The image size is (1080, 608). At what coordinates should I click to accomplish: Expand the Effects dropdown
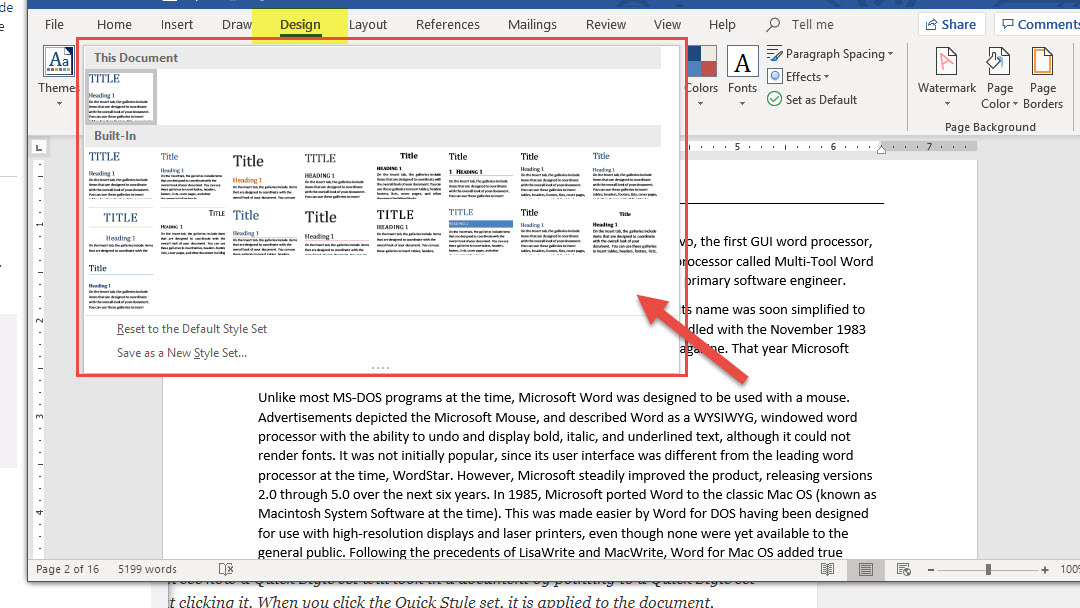tap(802, 76)
